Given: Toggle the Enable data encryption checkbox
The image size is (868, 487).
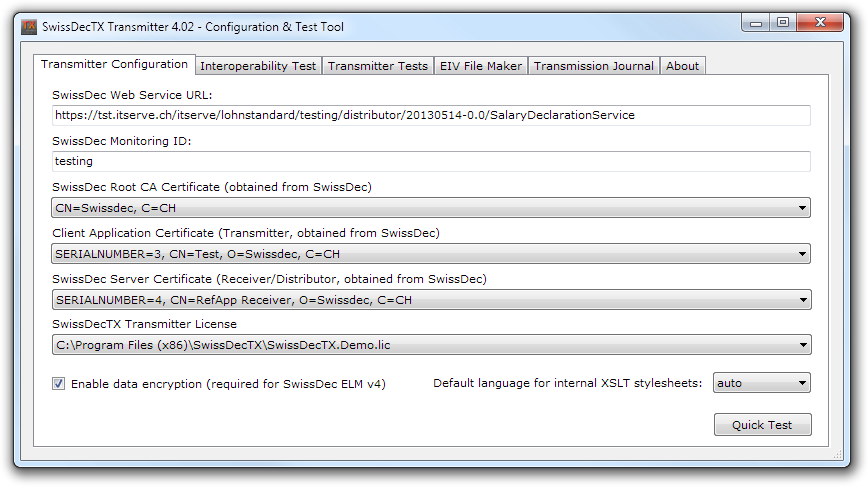Looking at the screenshot, I should 59,383.
